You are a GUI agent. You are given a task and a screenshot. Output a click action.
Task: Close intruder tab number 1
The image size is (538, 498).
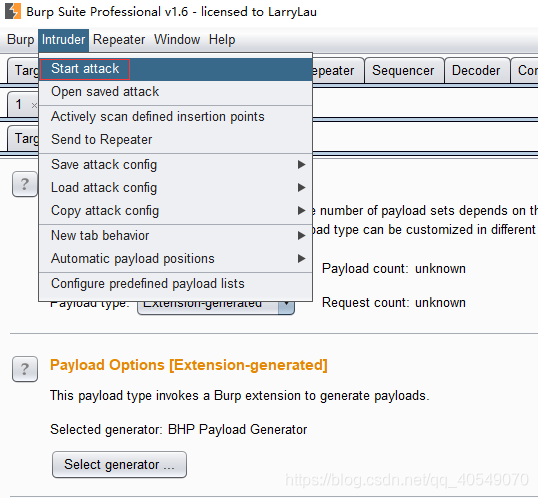point(34,105)
